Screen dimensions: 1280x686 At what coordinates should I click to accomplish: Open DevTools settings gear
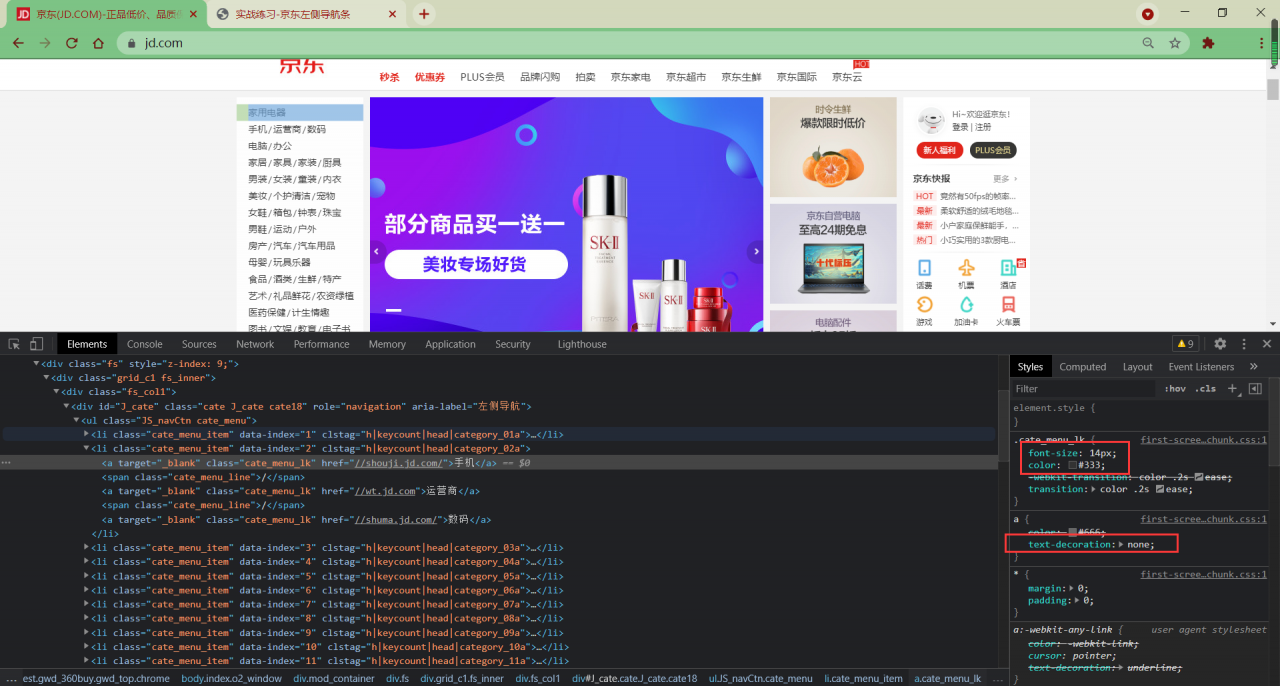(x=1220, y=344)
